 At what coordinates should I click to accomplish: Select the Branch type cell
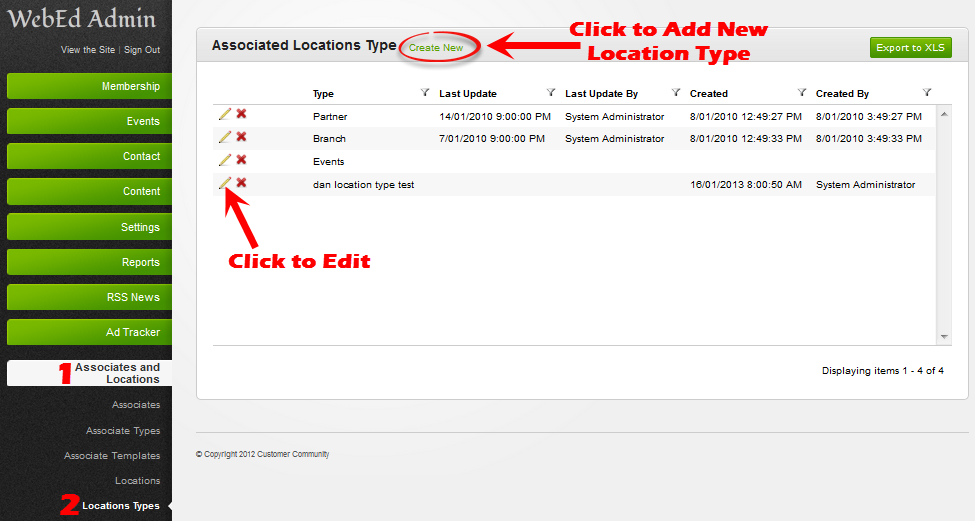(329, 139)
